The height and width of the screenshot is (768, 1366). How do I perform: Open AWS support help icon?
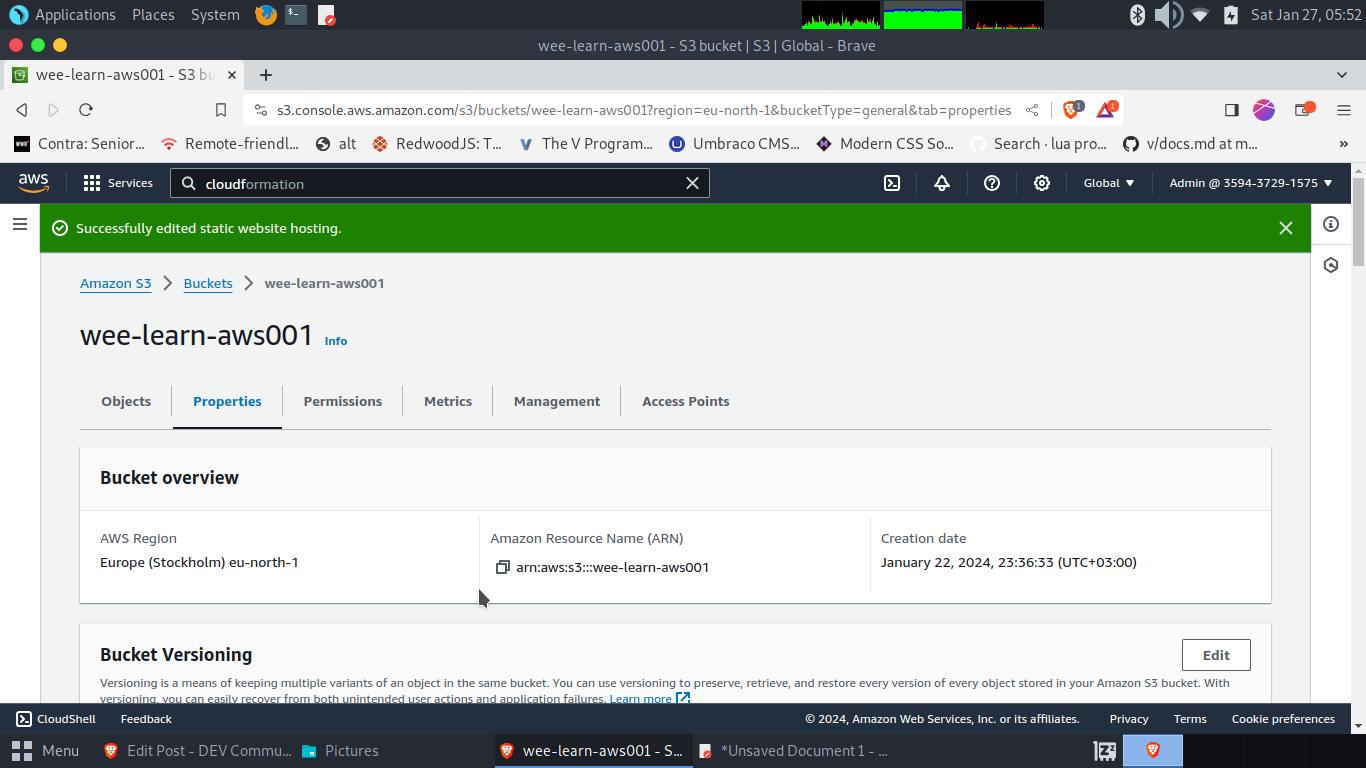992,183
